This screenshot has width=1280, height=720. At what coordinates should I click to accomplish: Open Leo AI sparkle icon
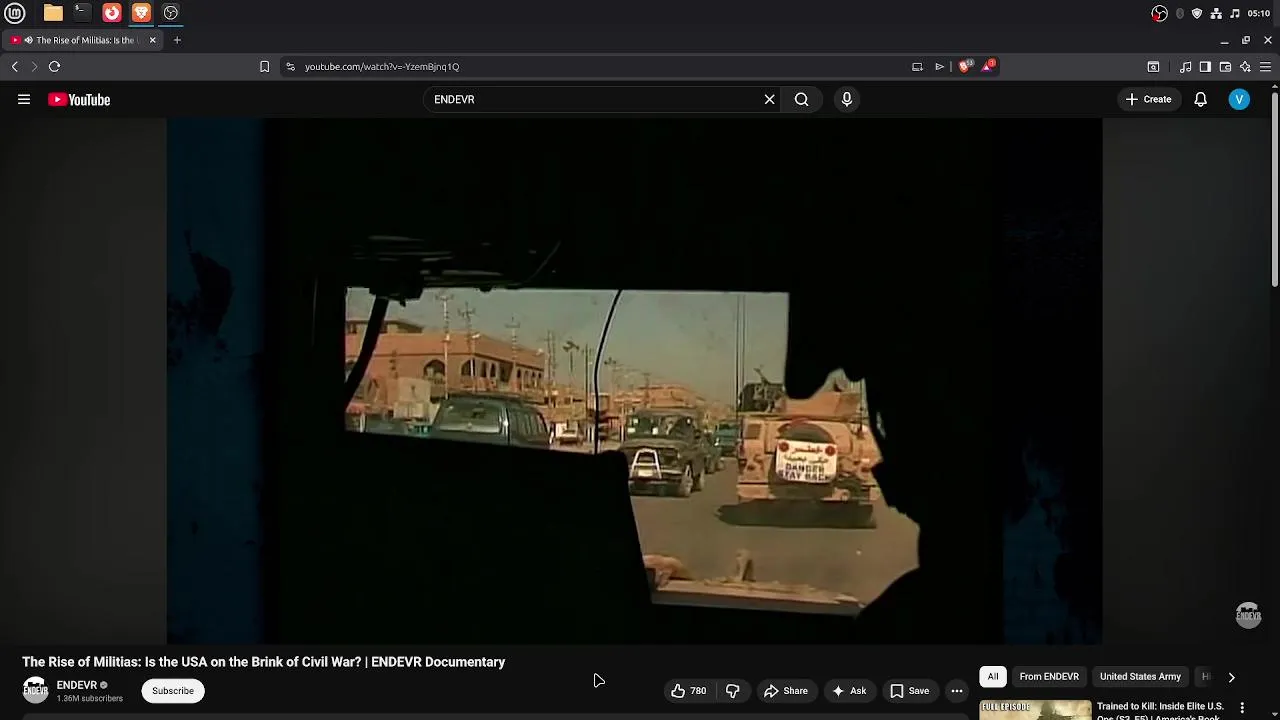pyautogui.click(x=1245, y=67)
